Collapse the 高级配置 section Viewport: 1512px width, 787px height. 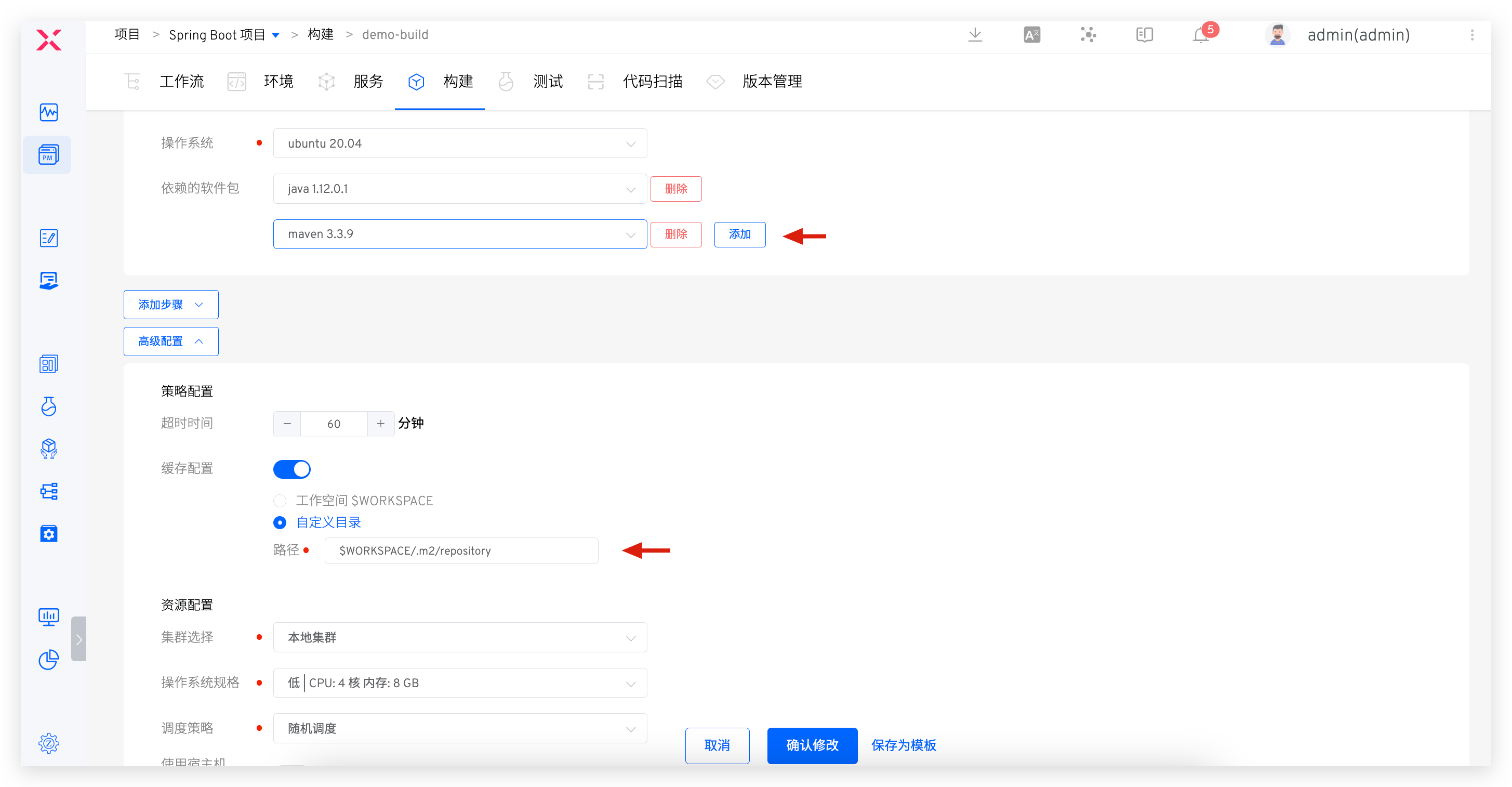[171, 341]
